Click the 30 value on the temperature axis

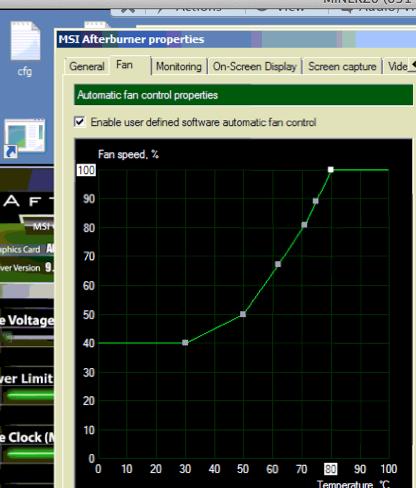(x=185, y=469)
